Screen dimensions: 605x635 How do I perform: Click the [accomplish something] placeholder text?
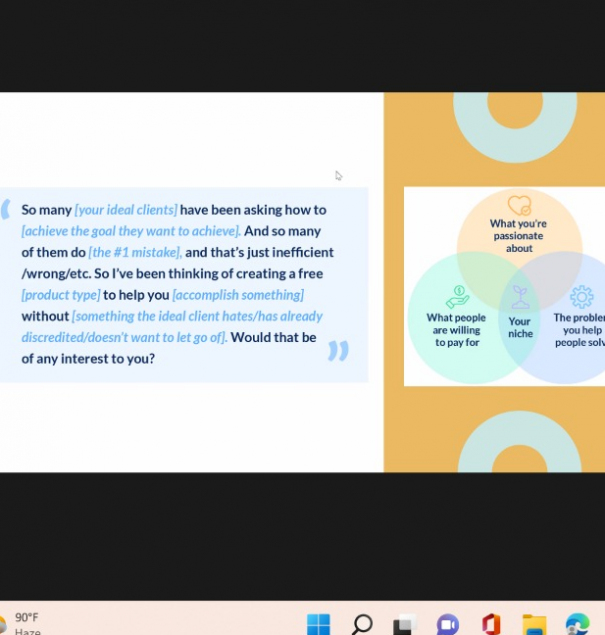click(x=238, y=295)
